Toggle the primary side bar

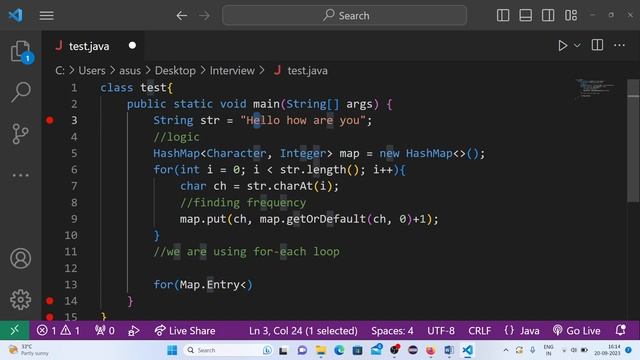[503, 16]
